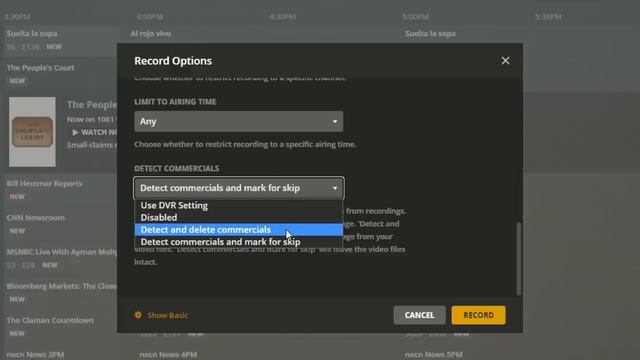Choose Detect and delete commercials
Image resolution: width=640 pixels, height=360 pixels.
click(x=239, y=230)
